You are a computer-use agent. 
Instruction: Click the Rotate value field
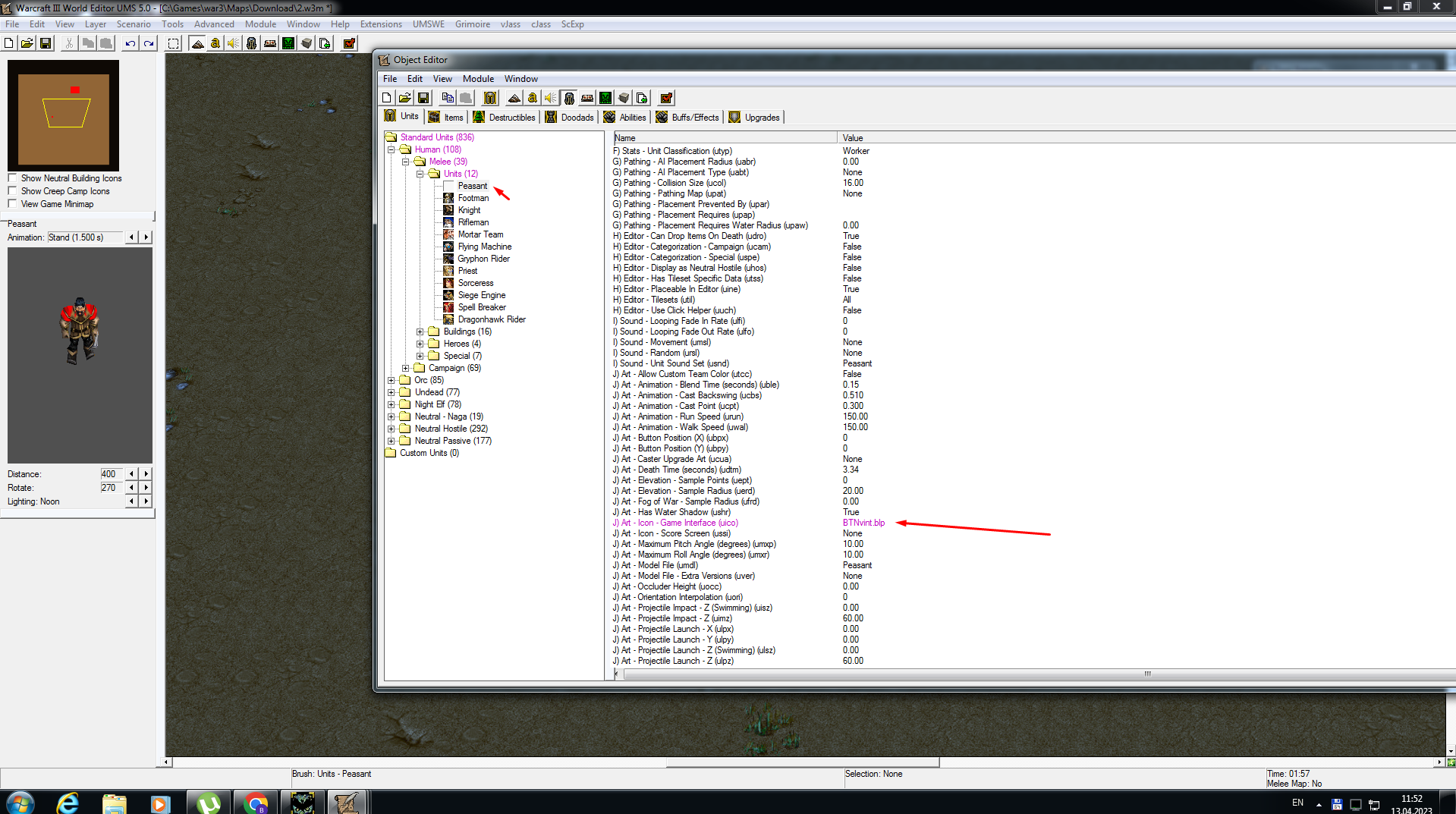(x=111, y=488)
